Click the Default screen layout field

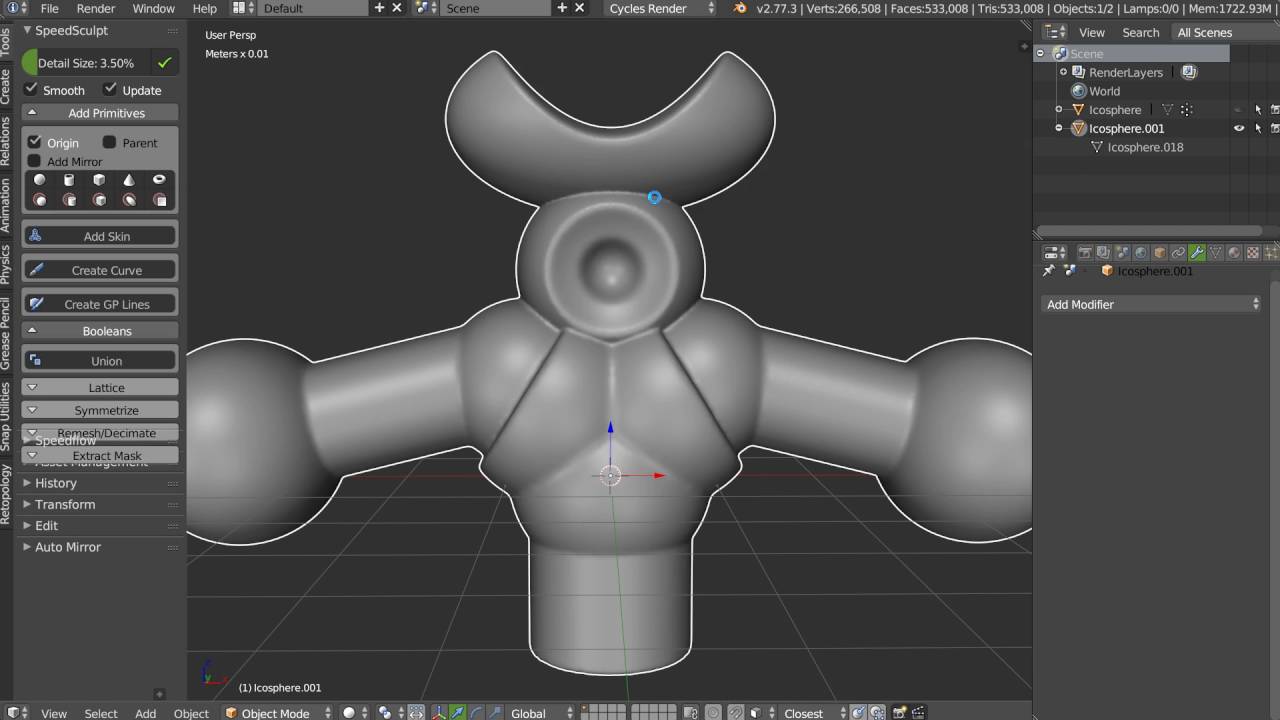pyautogui.click(x=315, y=8)
